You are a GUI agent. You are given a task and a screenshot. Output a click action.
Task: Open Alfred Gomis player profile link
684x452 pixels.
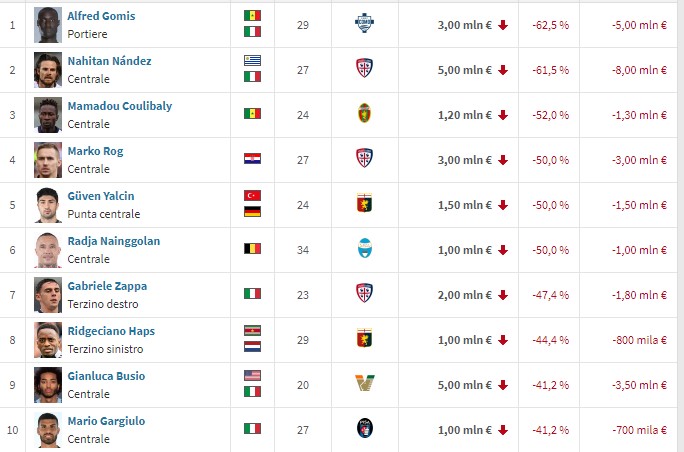pyautogui.click(x=101, y=16)
